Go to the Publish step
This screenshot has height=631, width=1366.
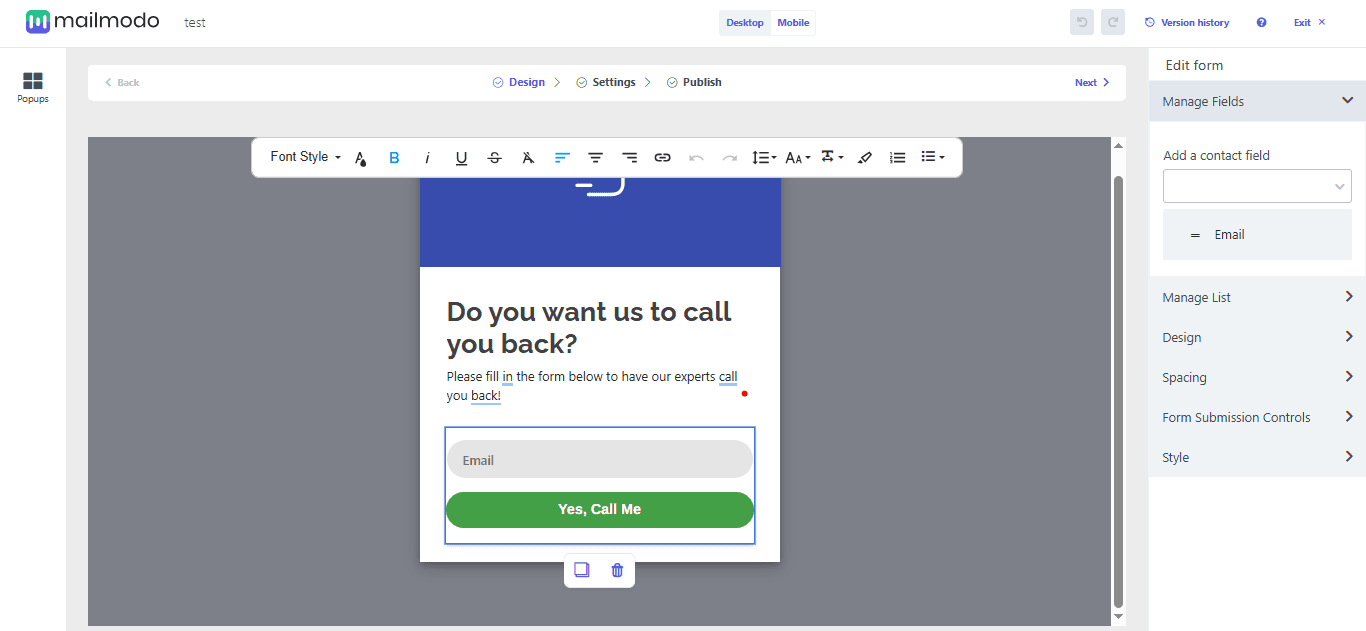click(694, 82)
